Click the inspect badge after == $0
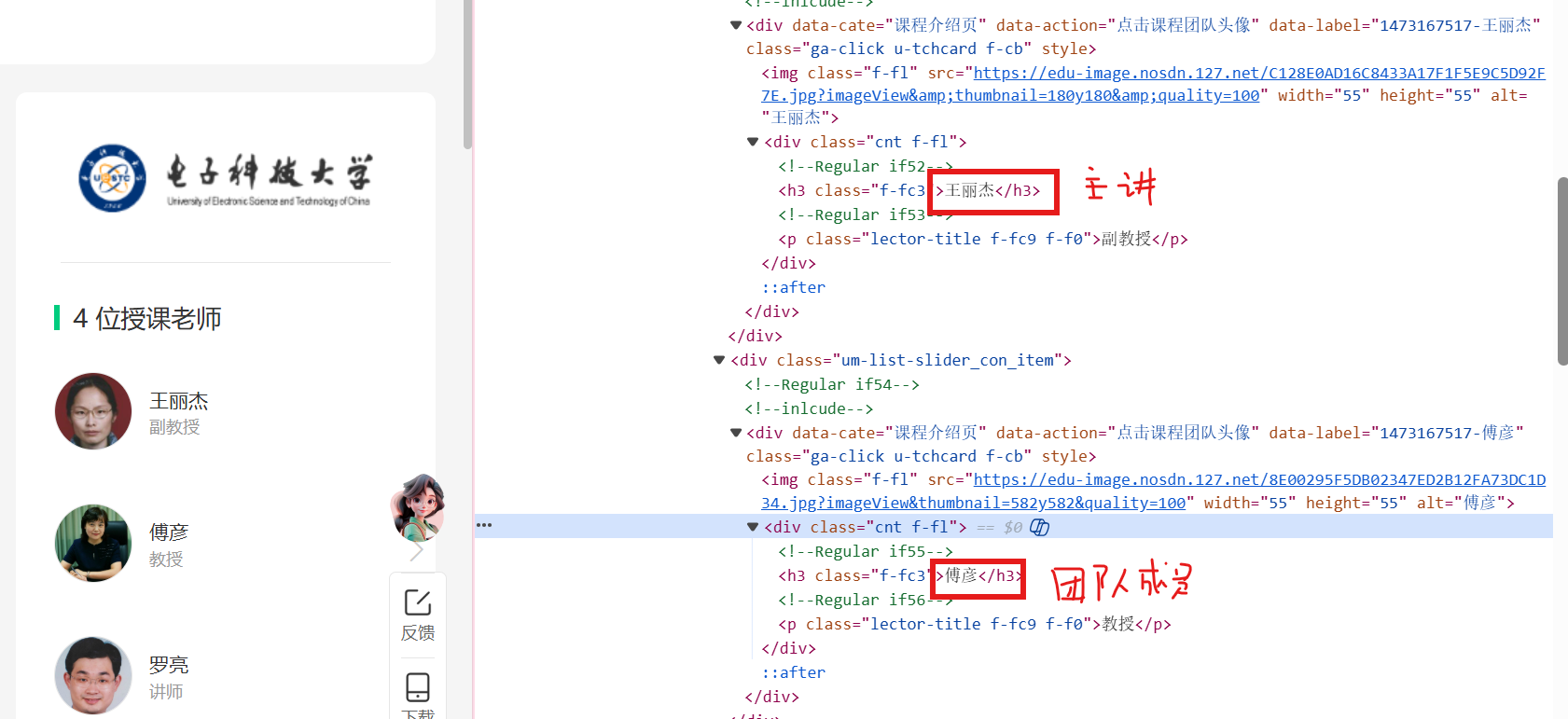Image resolution: width=1568 pixels, height=719 pixels. click(1040, 528)
